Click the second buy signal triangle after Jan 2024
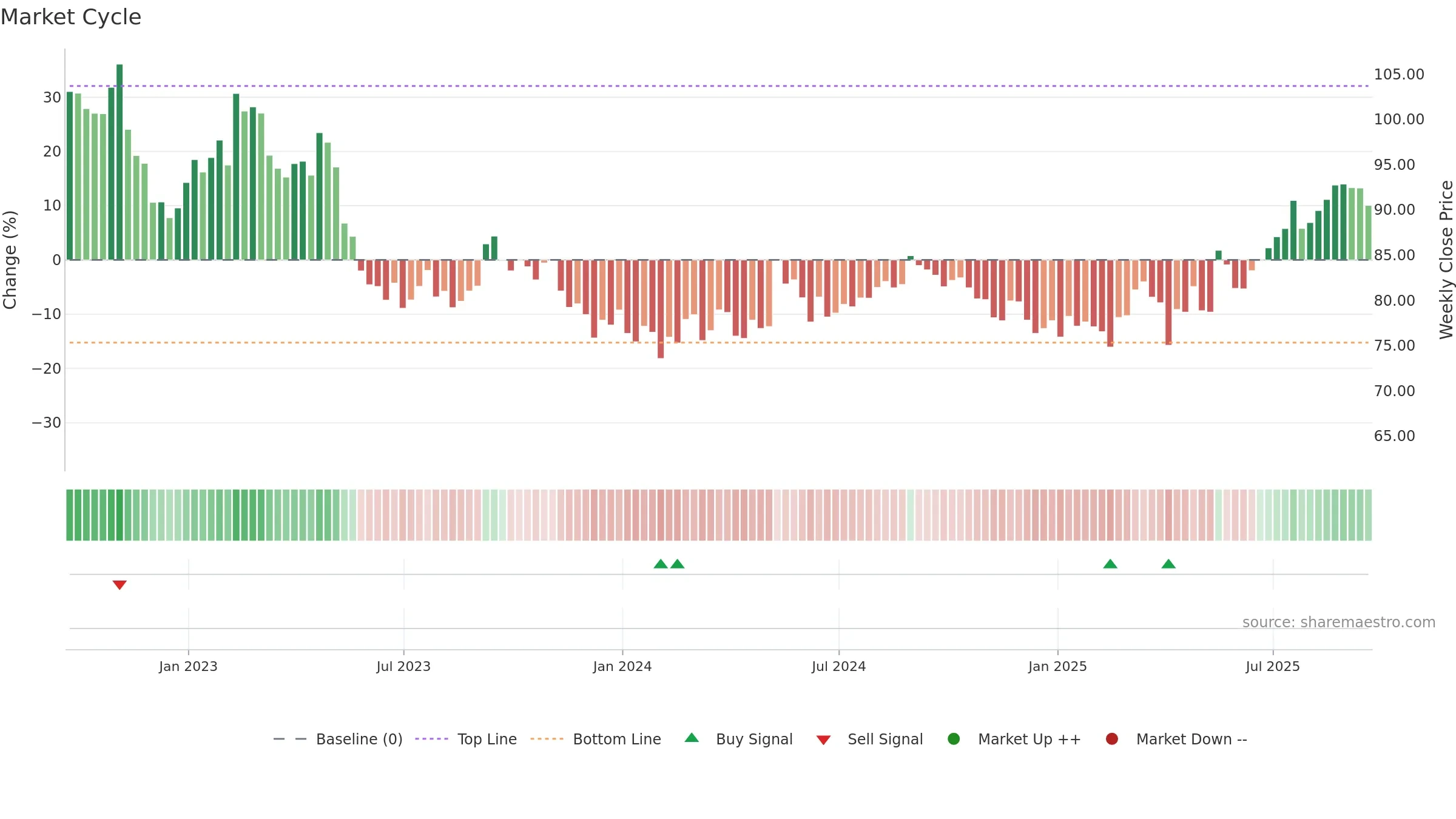 (x=678, y=564)
